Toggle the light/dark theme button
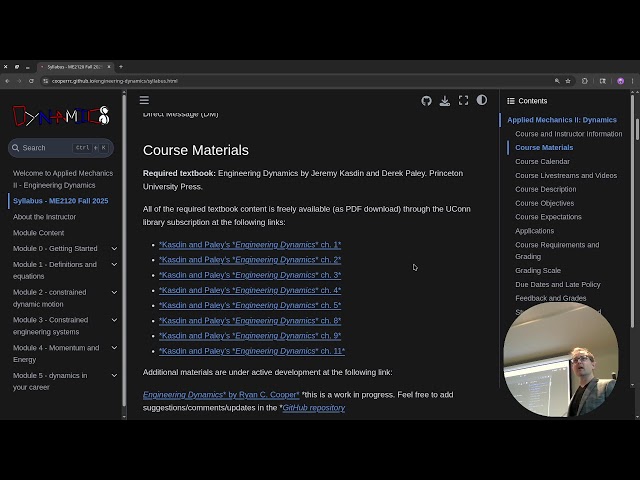This screenshot has height=480, width=640. coord(482,100)
